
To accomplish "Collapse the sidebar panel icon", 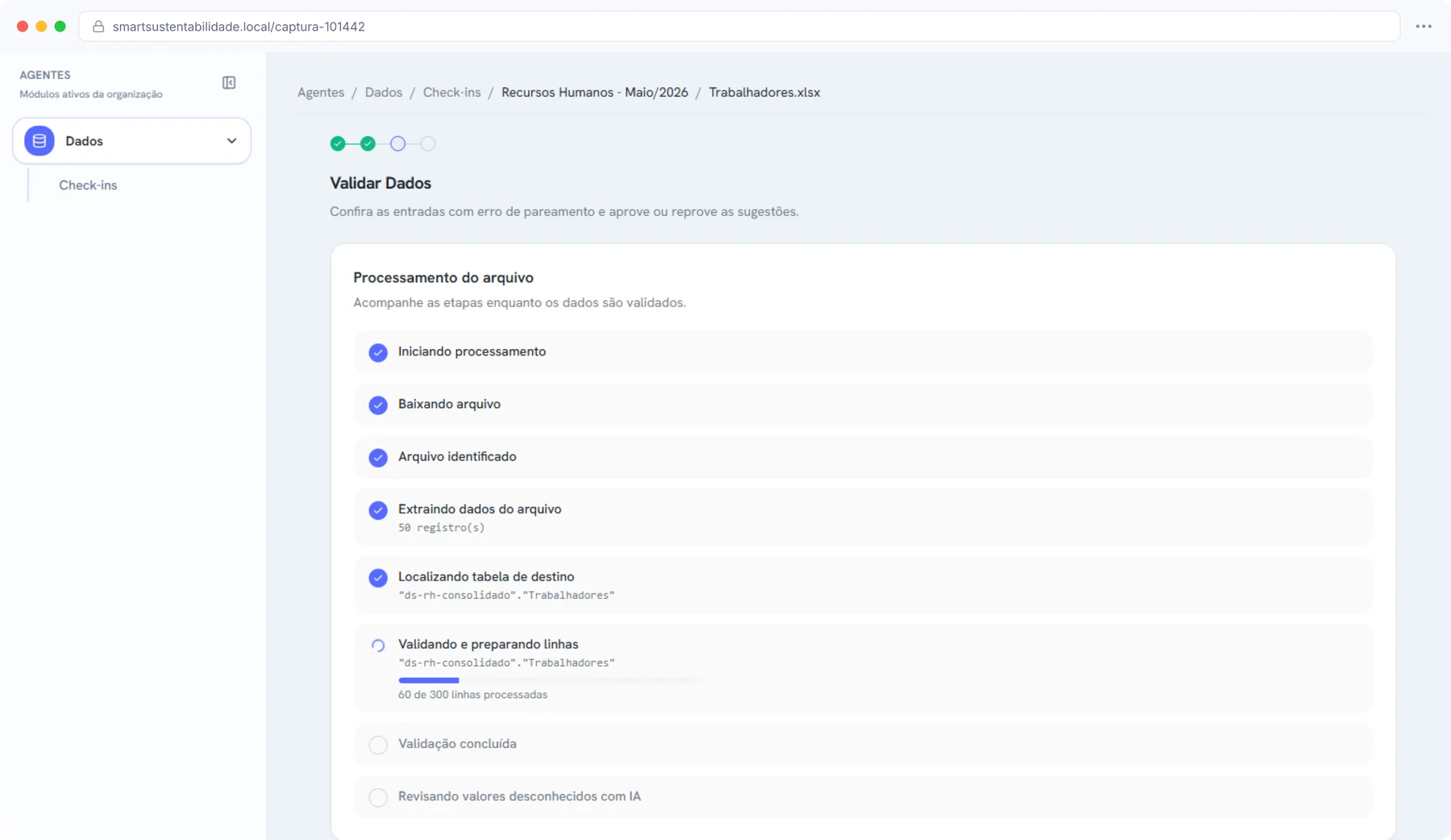I will click(x=229, y=83).
